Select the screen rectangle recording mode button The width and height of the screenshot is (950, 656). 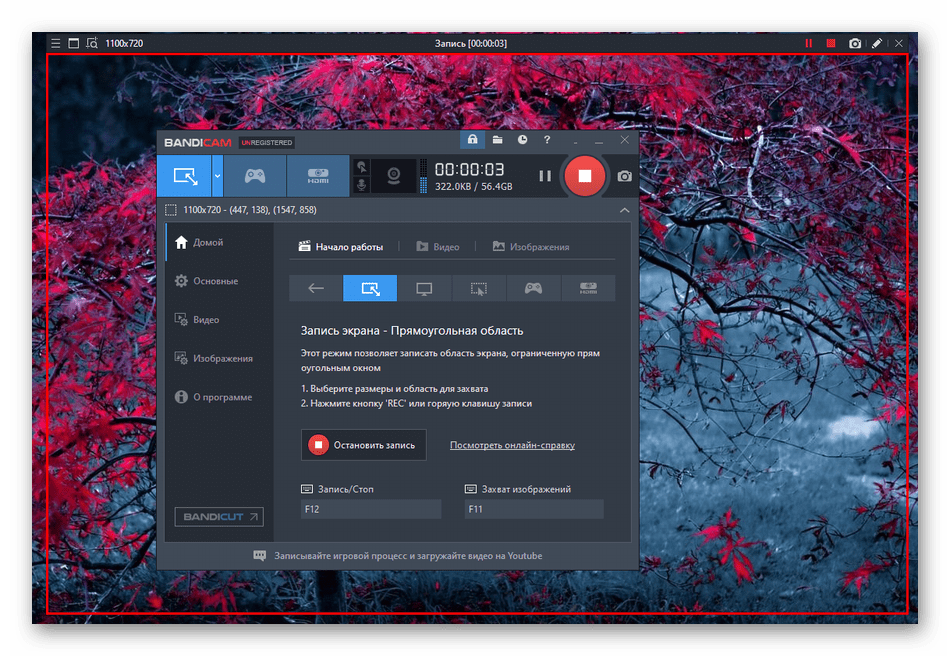(184, 176)
